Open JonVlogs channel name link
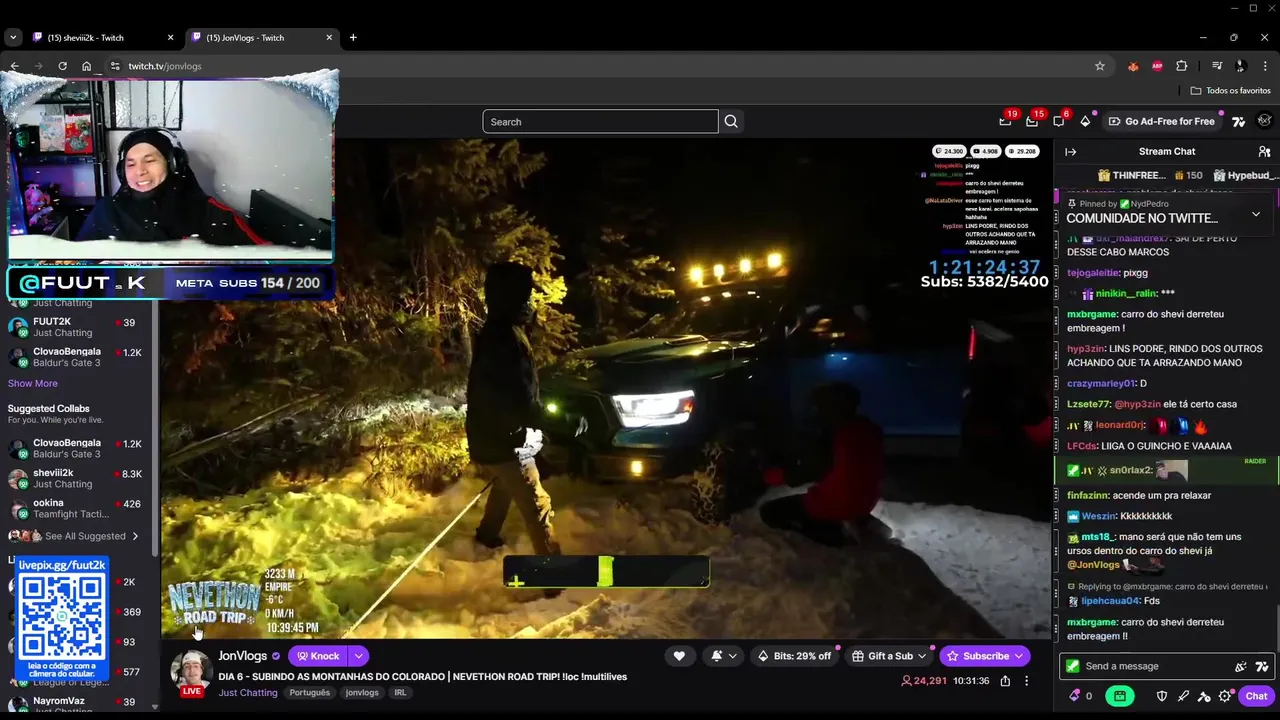Image resolution: width=1280 pixels, height=720 pixels. point(243,656)
